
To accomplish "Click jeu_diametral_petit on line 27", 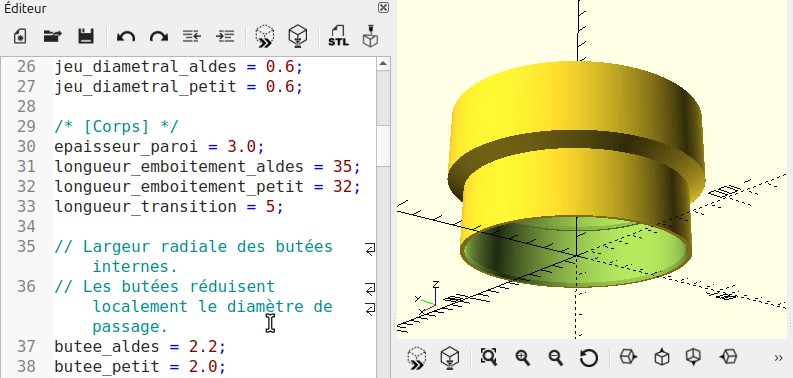I will tap(145, 87).
